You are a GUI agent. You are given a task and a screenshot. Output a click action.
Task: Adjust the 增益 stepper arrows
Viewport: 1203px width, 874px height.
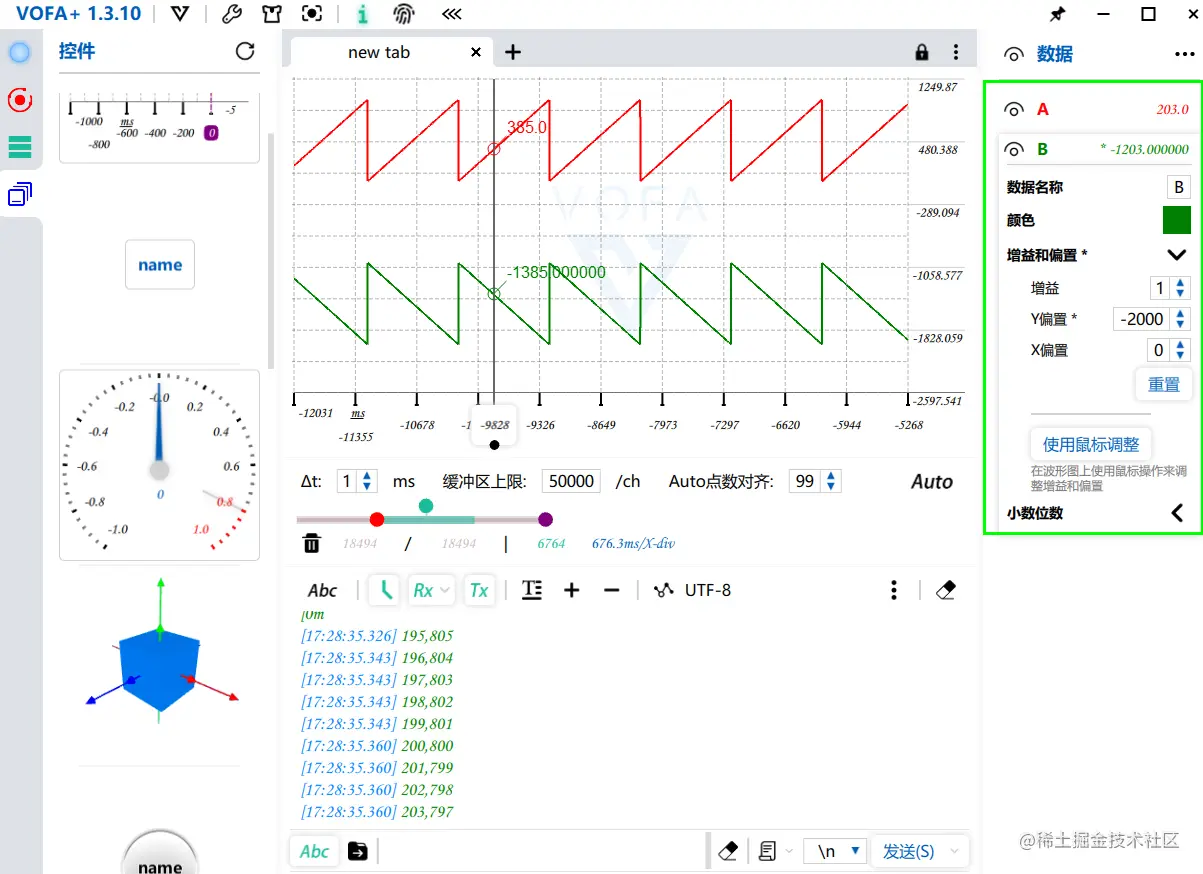tap(1181, 288)
